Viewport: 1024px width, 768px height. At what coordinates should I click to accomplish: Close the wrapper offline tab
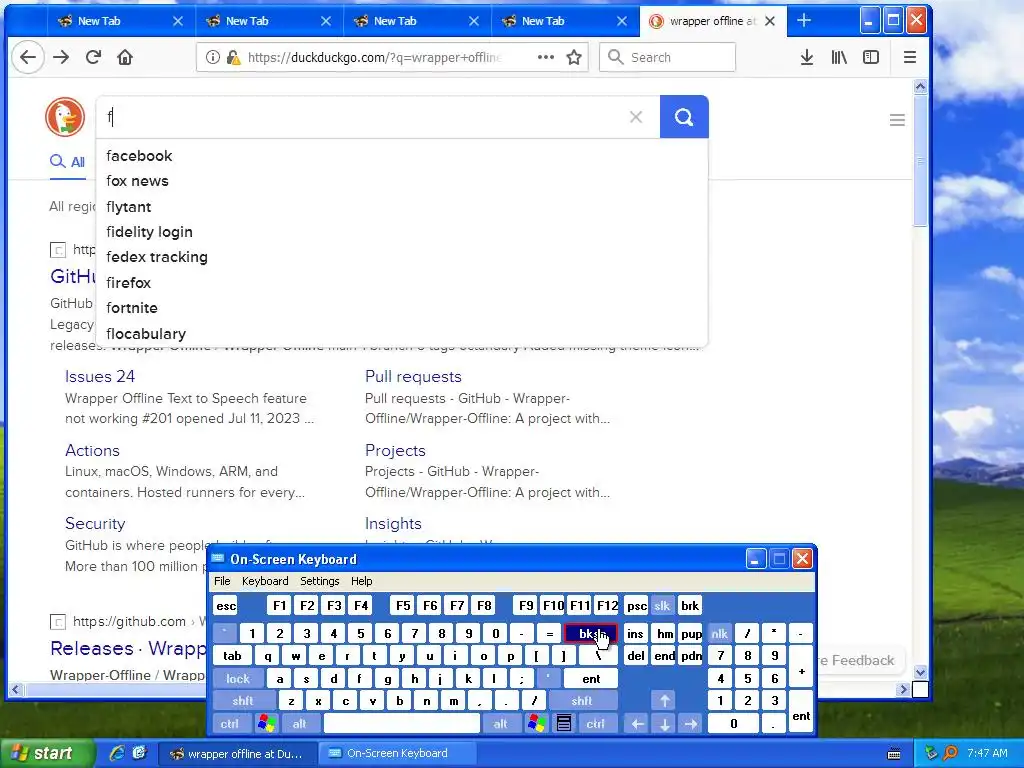pos(770,21)
